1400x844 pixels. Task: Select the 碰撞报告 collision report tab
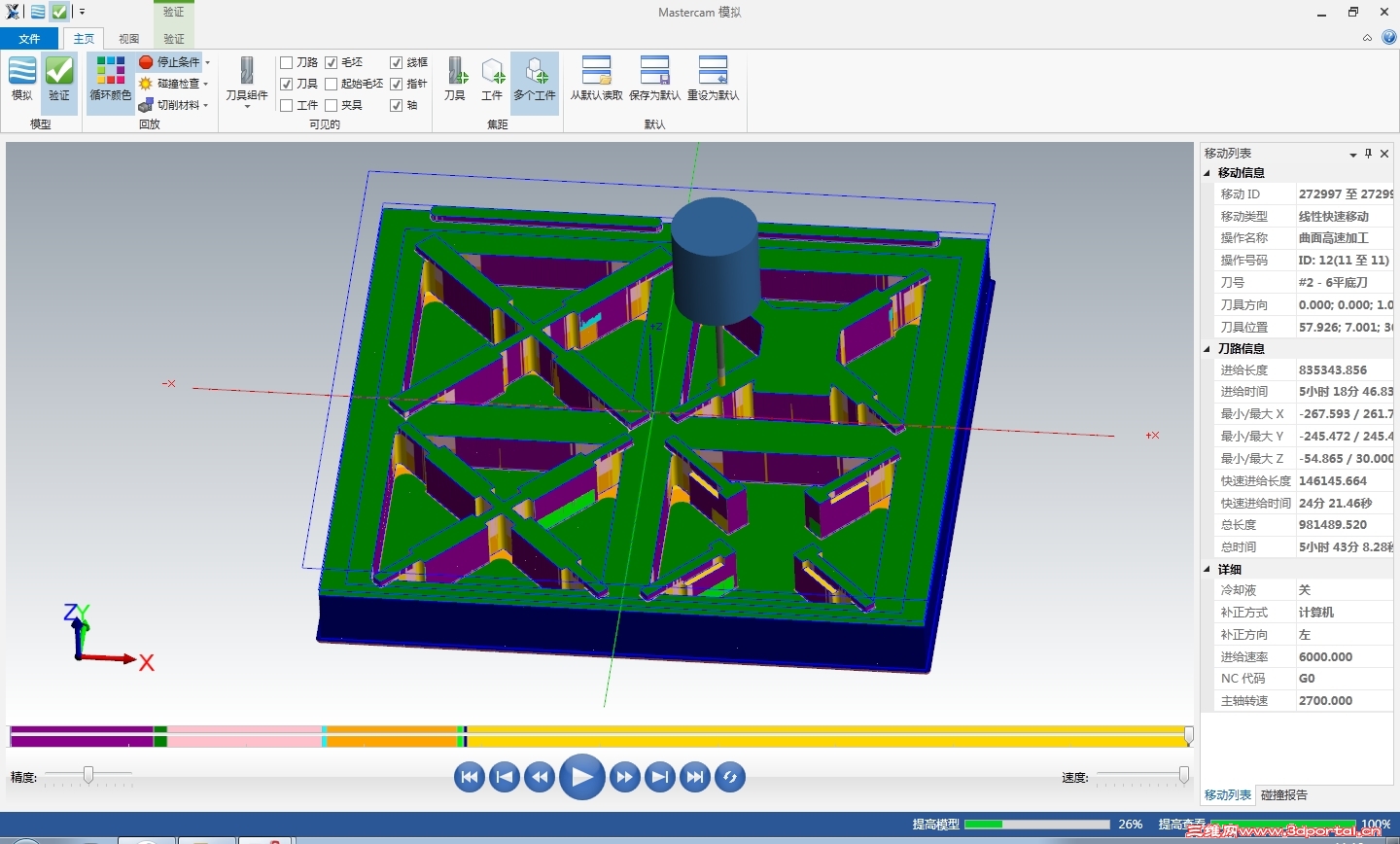click(1284, 795)
